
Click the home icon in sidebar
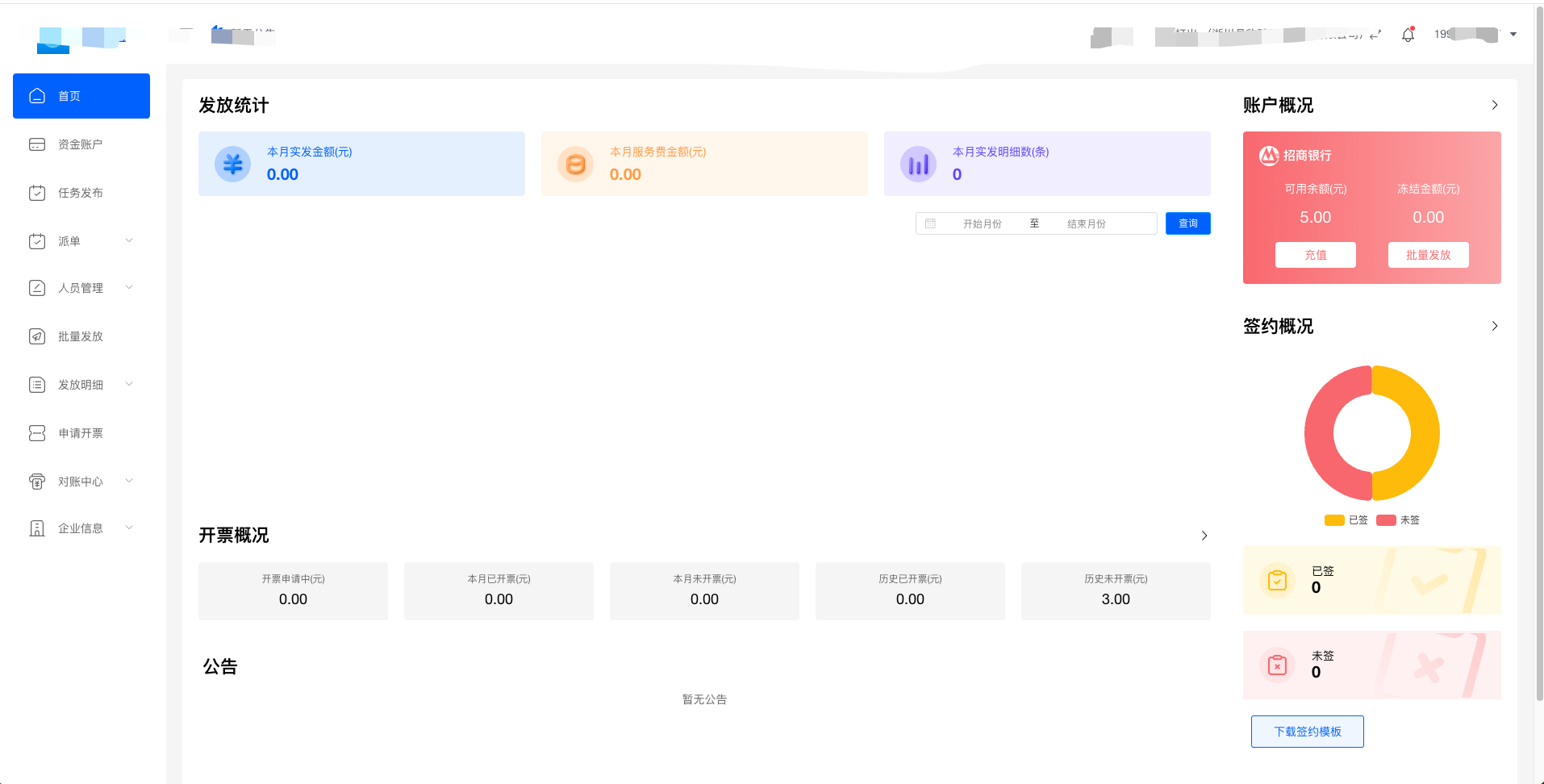tap(37, 96)
